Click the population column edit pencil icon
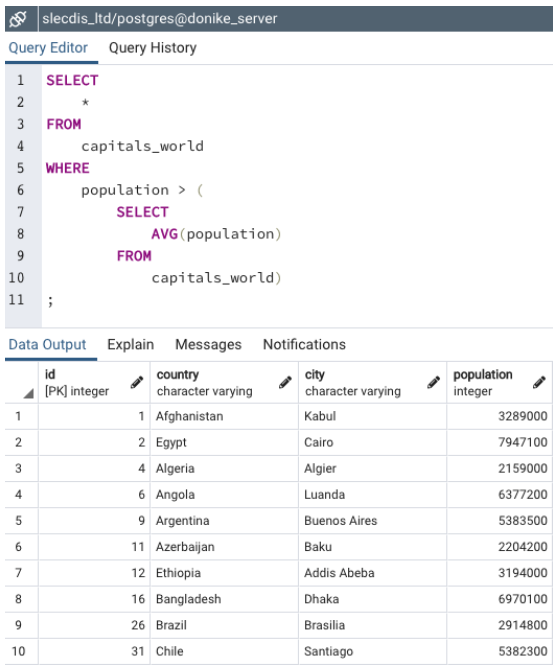This screenshot has height=671, width=556. pos(539,382)
